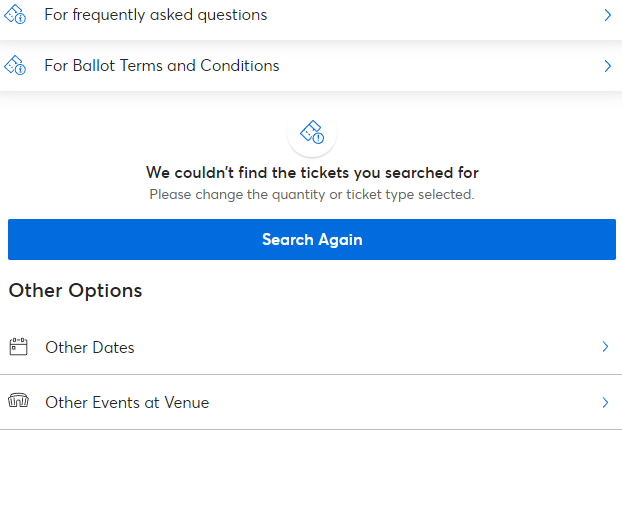Click the ticket icon next to Ballot Terms
The image size is (622, 531).
(x=15, y=65)
